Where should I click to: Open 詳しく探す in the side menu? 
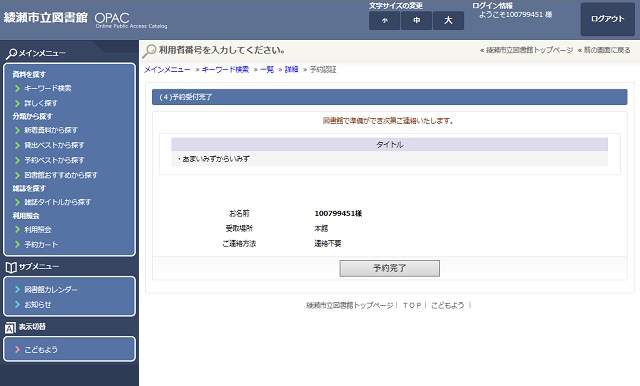(x=41, y=103)
